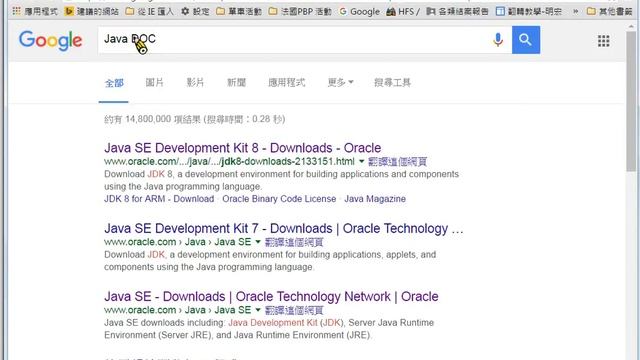Open the Google apps grid
640x360 pixels.
(603, 41)
